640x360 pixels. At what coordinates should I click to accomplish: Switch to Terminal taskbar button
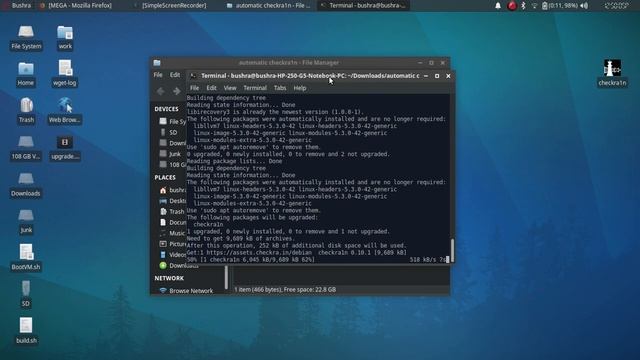click(363, 6)
